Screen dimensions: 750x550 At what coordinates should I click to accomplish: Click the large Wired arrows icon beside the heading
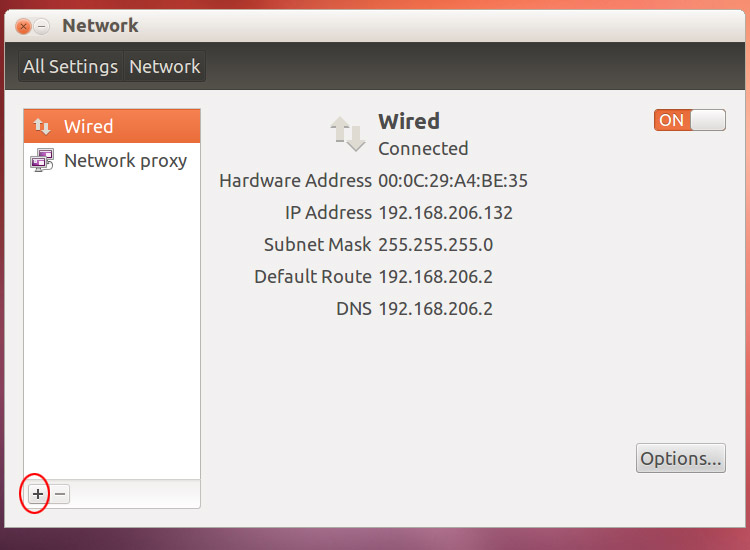tap(348, 134)
